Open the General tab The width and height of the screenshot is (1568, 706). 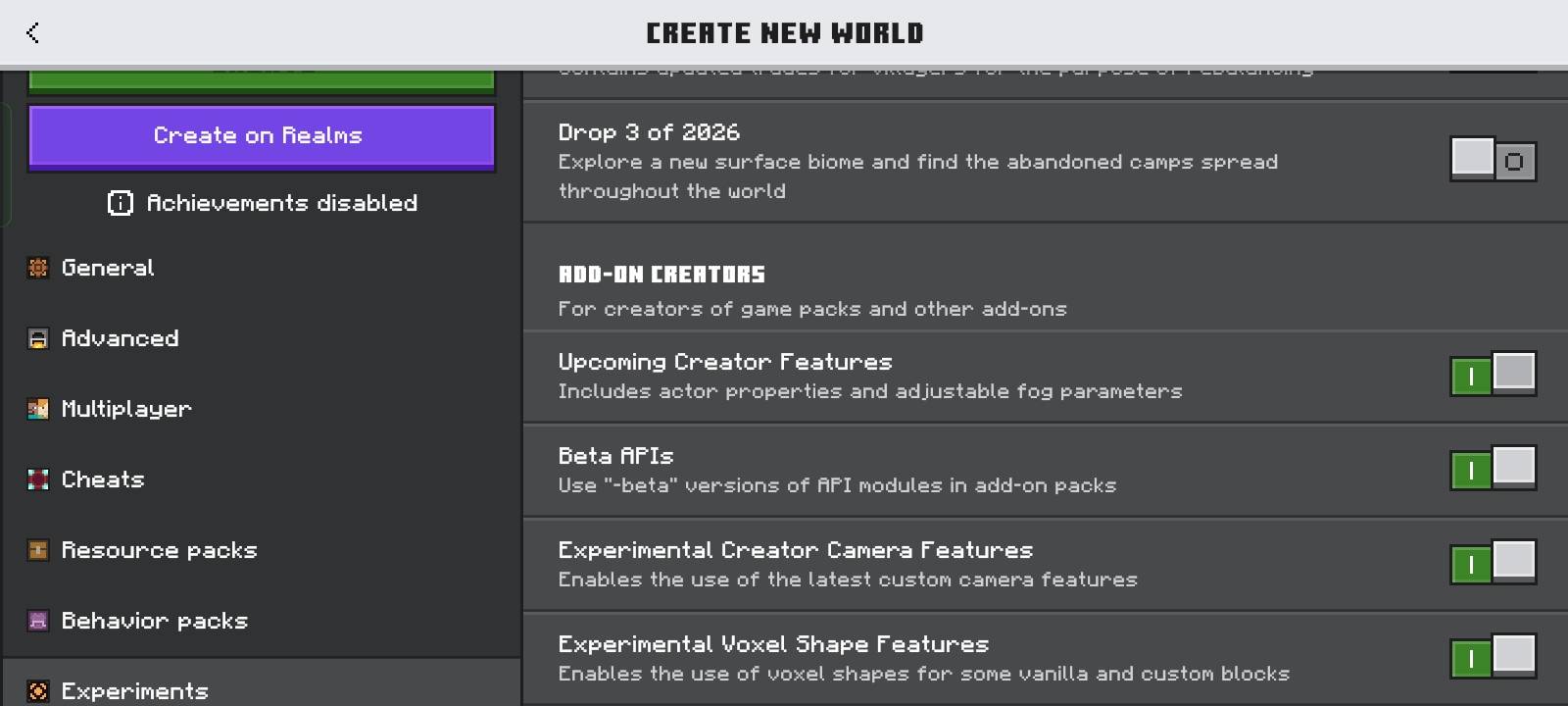(x=262, y=268)
